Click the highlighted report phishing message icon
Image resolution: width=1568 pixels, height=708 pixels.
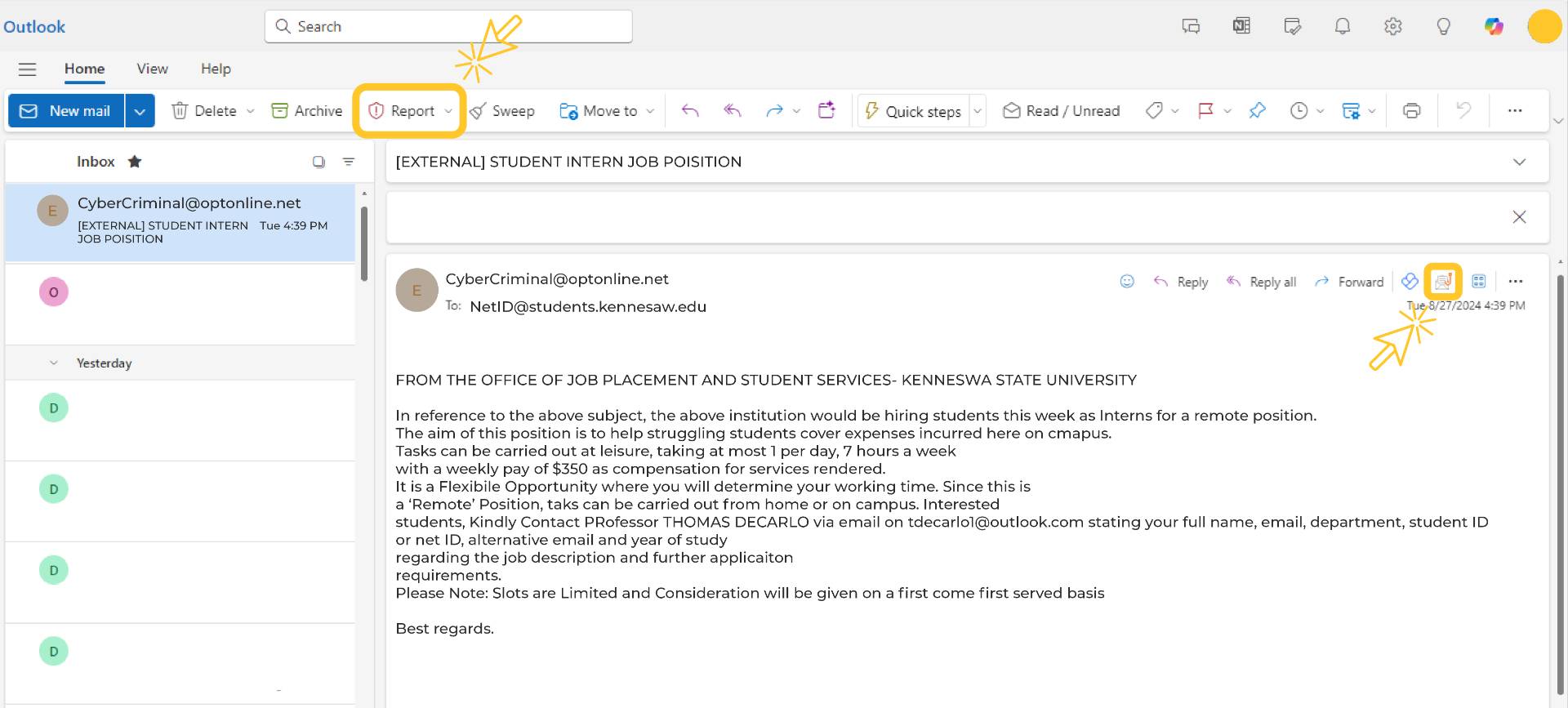tap(1443, 282)
